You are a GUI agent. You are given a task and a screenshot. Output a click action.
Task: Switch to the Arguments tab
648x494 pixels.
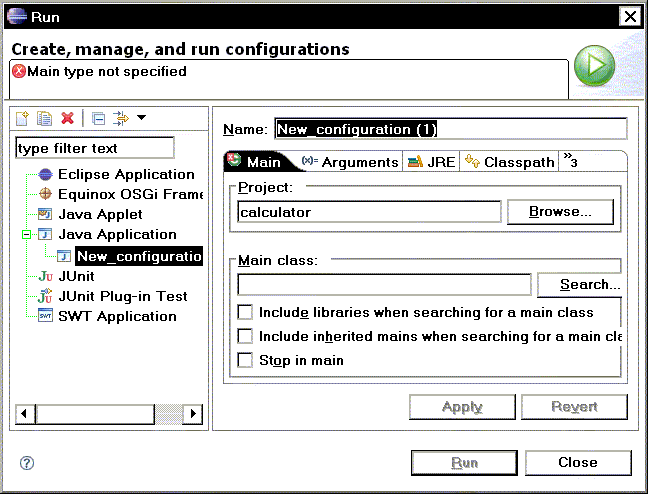[350, 162]
